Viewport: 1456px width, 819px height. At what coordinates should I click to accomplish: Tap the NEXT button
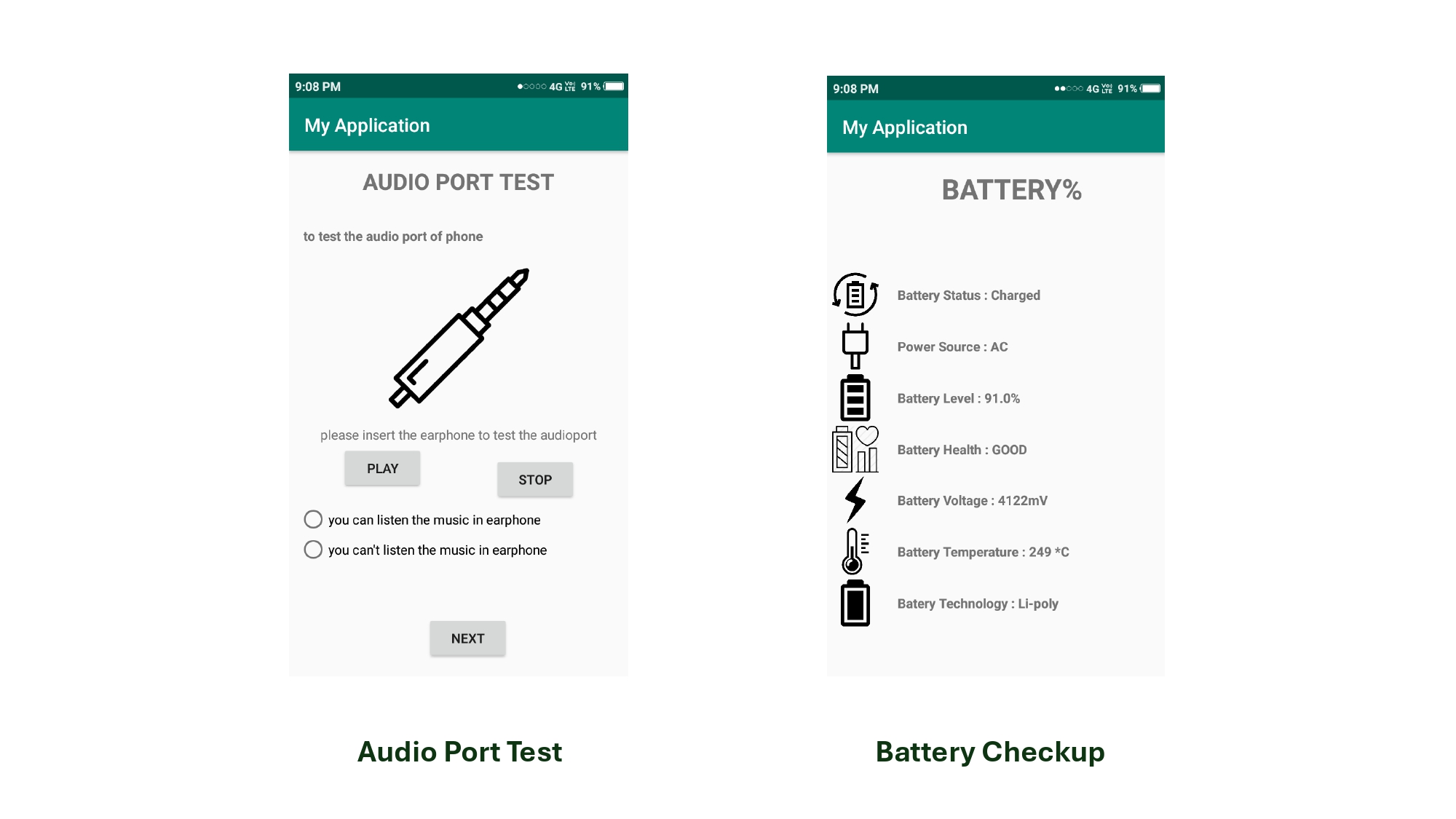(467, 638)
